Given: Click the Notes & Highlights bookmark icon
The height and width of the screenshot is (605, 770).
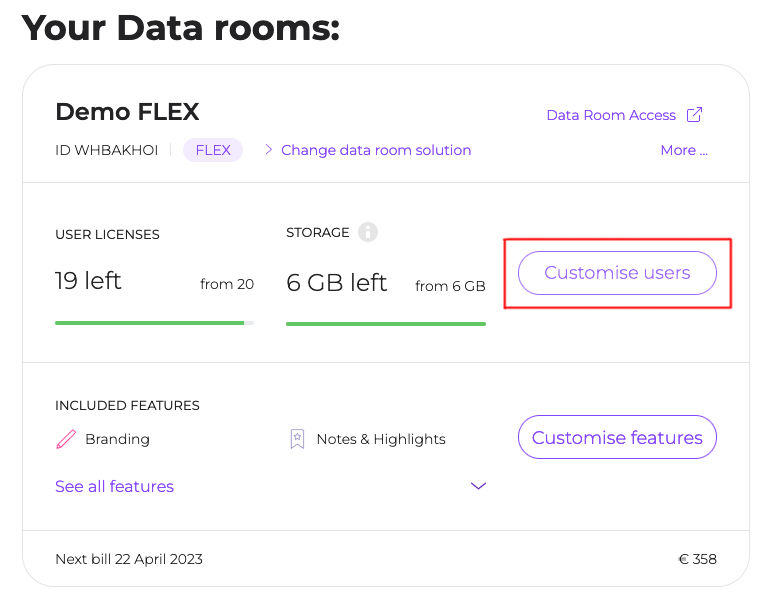Looking at the screenshot, I should pos(296,439).
